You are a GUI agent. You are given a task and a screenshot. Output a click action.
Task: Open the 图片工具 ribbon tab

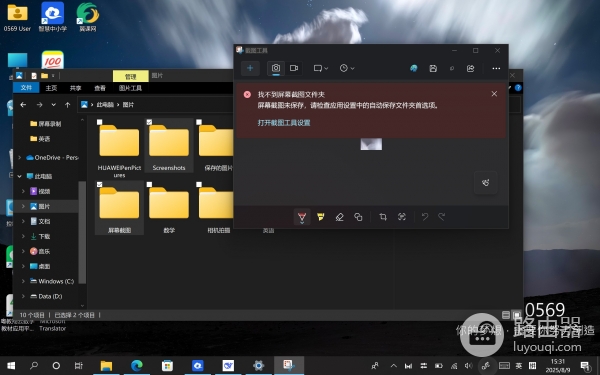coord(130,88)
